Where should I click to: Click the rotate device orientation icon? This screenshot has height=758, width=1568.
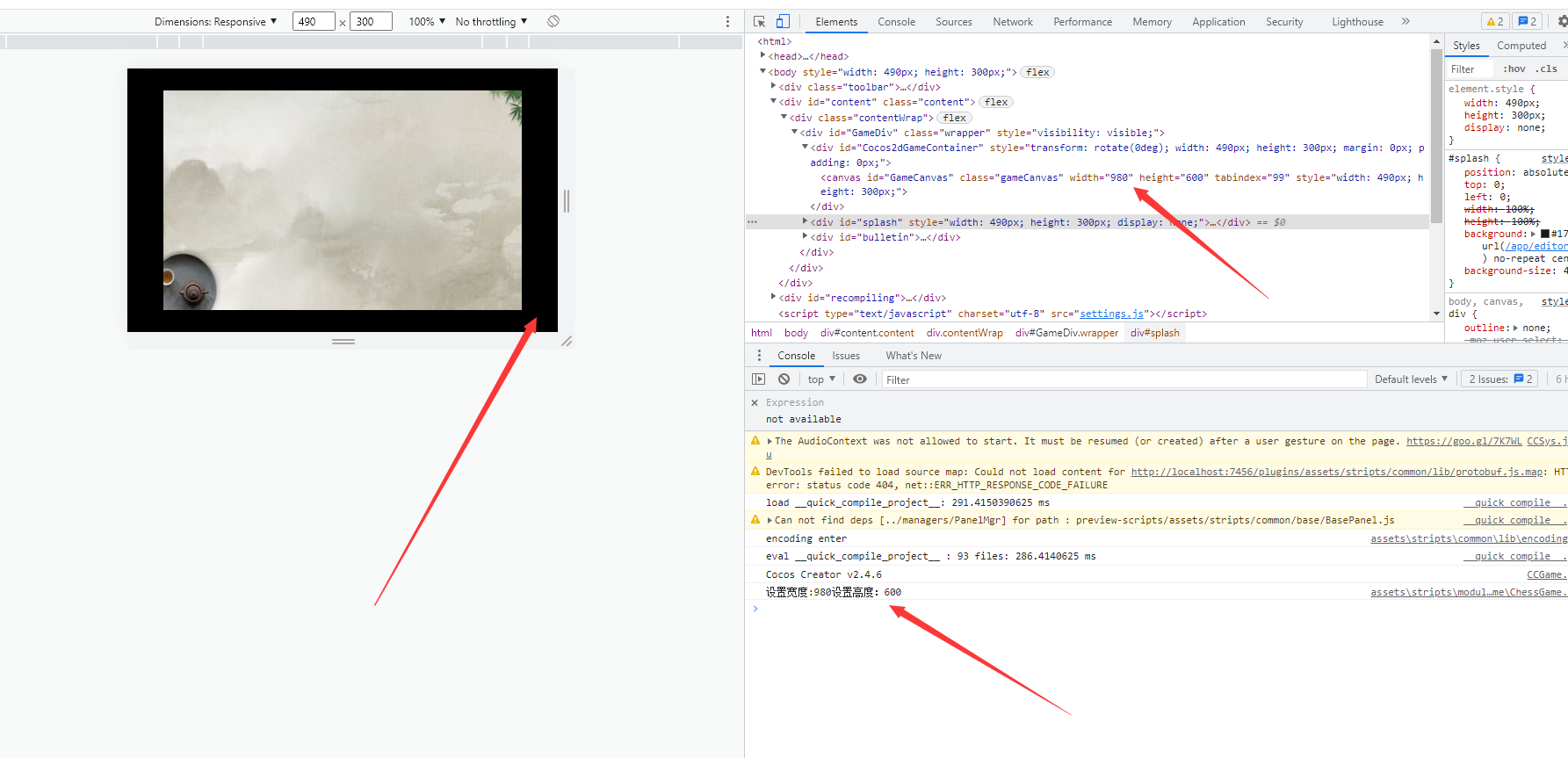pos(553,21)
